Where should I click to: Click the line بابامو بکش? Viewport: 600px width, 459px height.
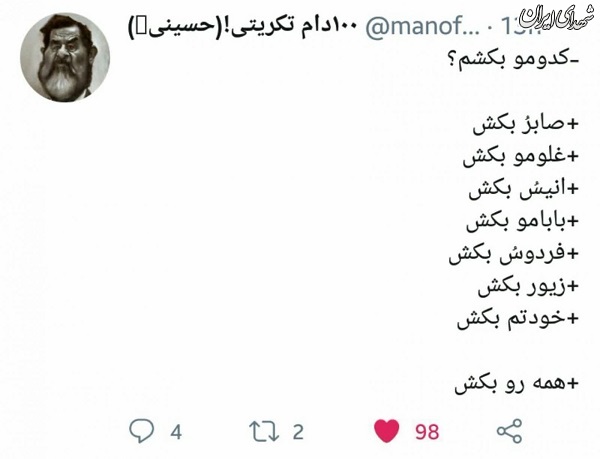pos(523,221)
